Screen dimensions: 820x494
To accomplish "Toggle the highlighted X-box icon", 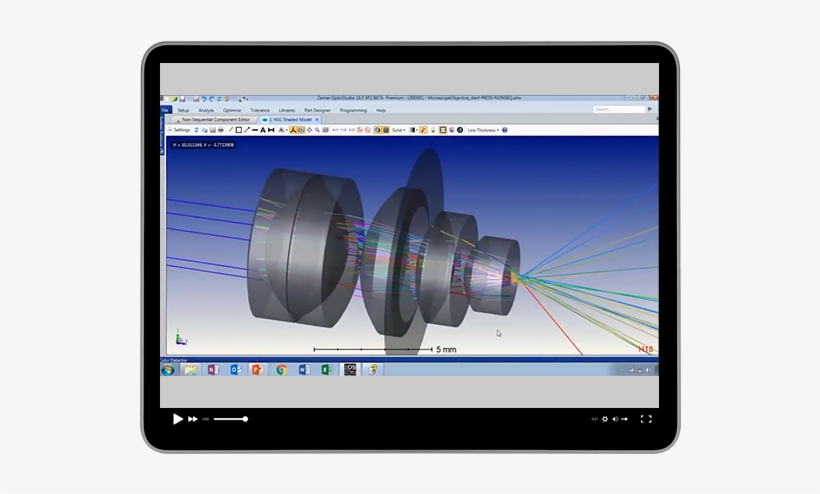I will [x=443, y=130].
